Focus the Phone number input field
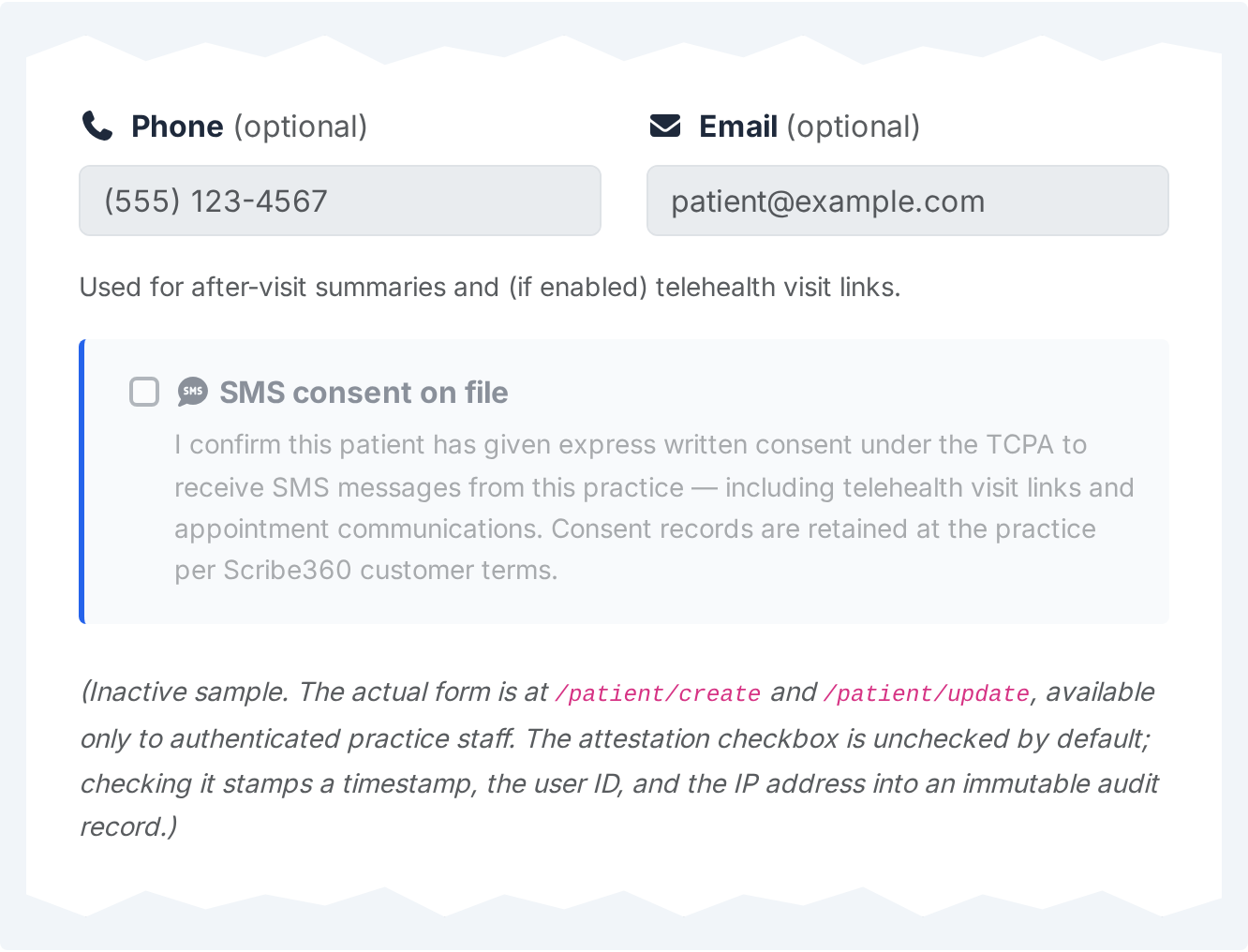 (340, 201)
